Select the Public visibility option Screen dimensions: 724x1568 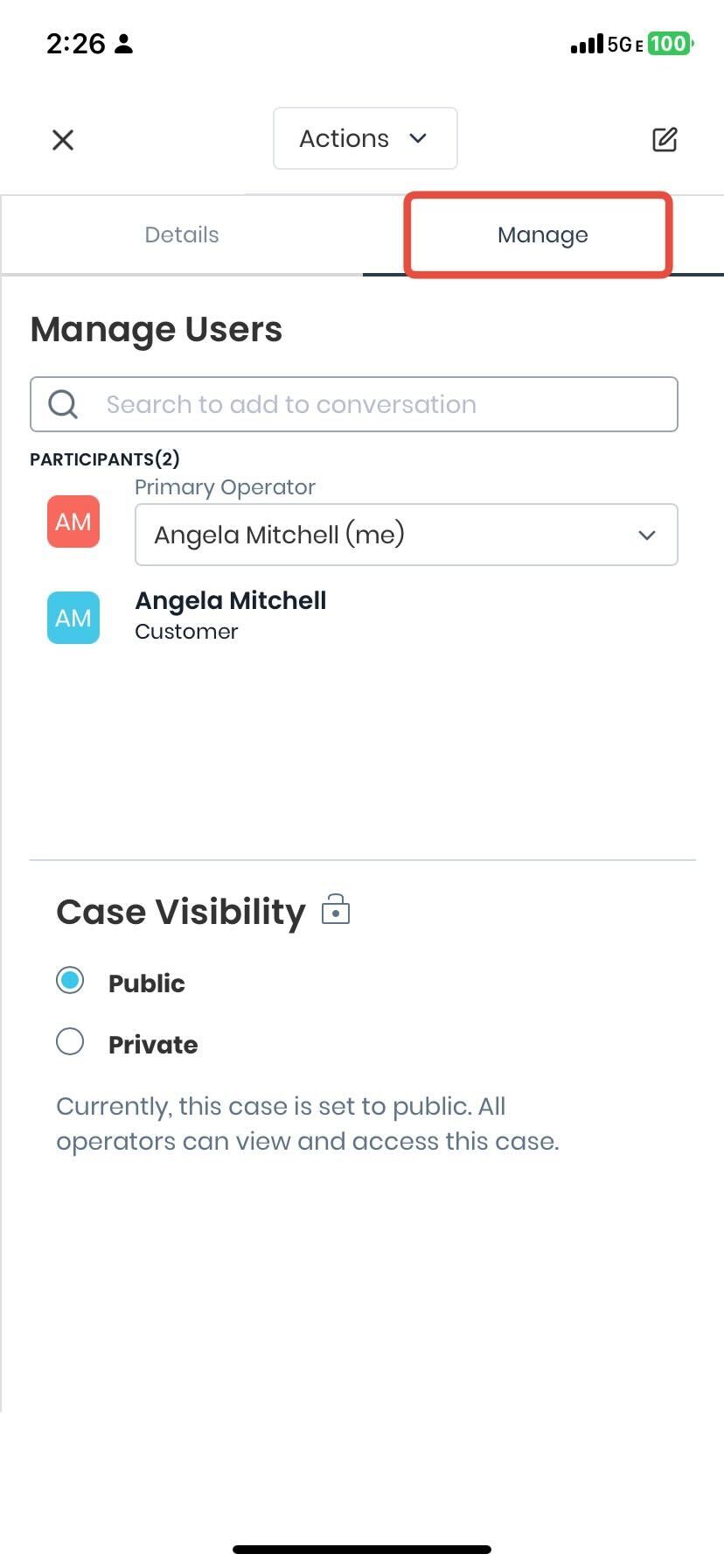(x=70, y=980)
